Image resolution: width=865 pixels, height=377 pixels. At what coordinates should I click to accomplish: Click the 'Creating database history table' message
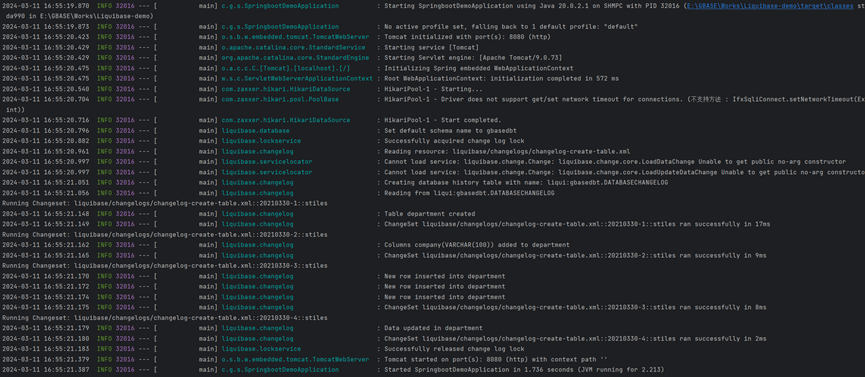pos(526,182)
